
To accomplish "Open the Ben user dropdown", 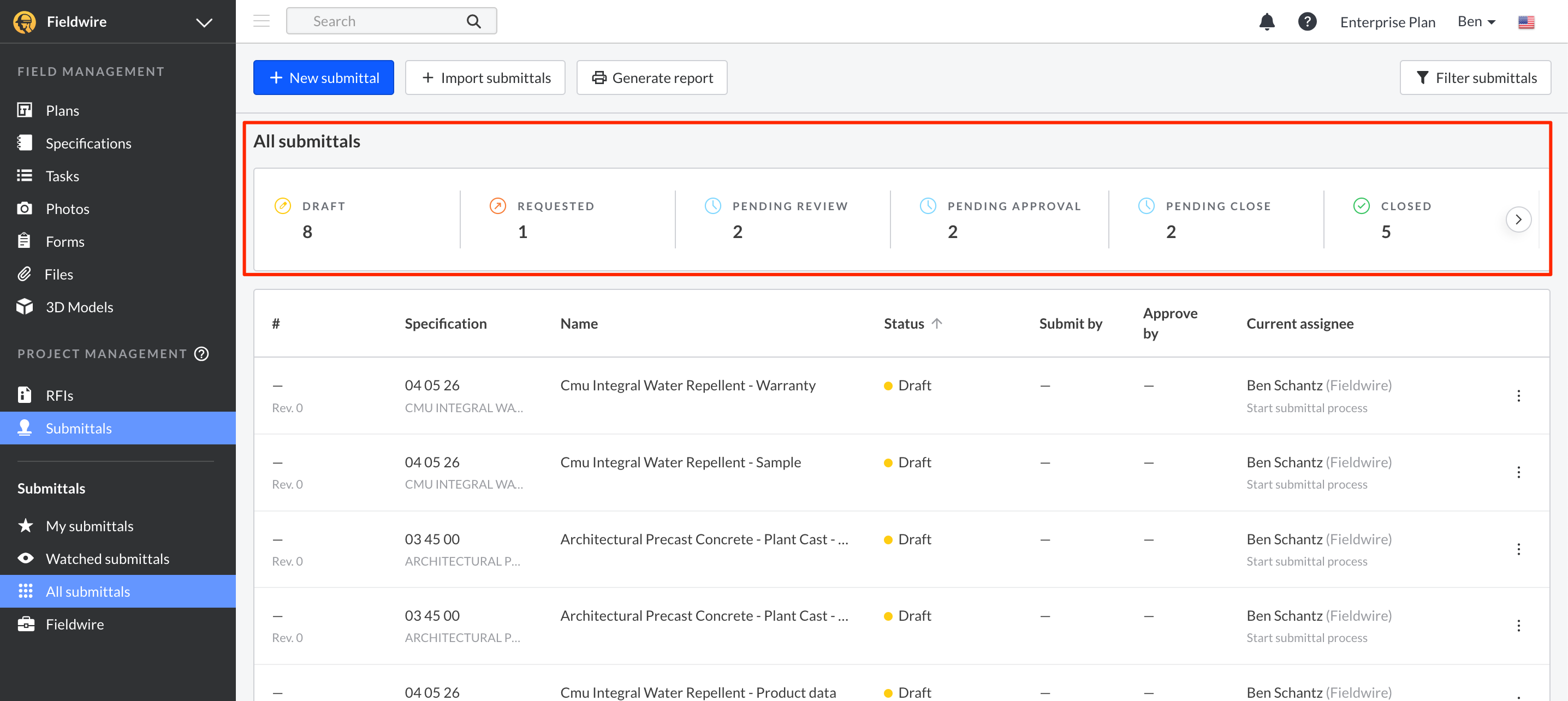I will click(x=1476, y=22).
